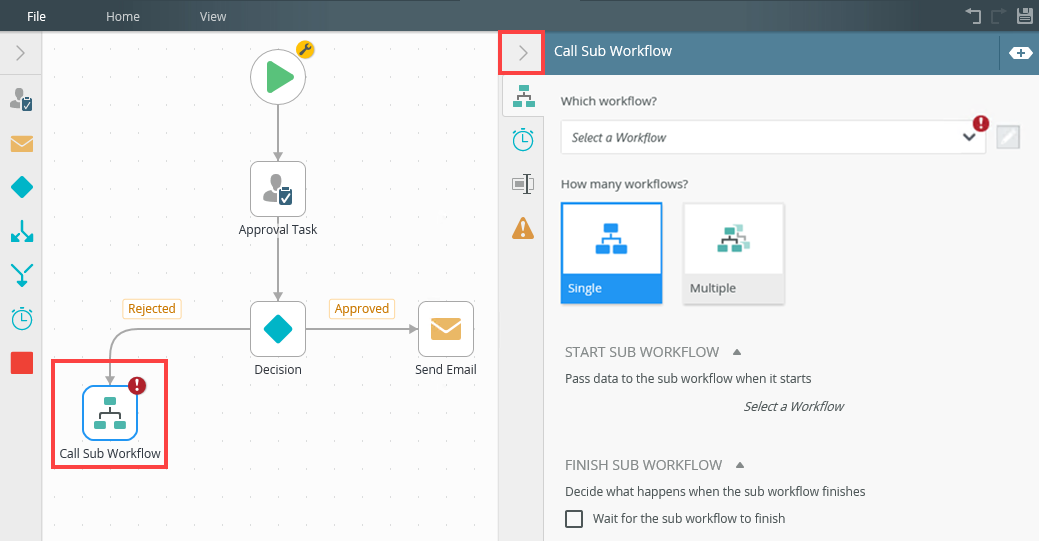Image resolution: width=1039 pixels, height=541 pixels.
Task: Enable Wait for the sub workflow to finish
Action: pyautogui.click(x=574, y=518)
